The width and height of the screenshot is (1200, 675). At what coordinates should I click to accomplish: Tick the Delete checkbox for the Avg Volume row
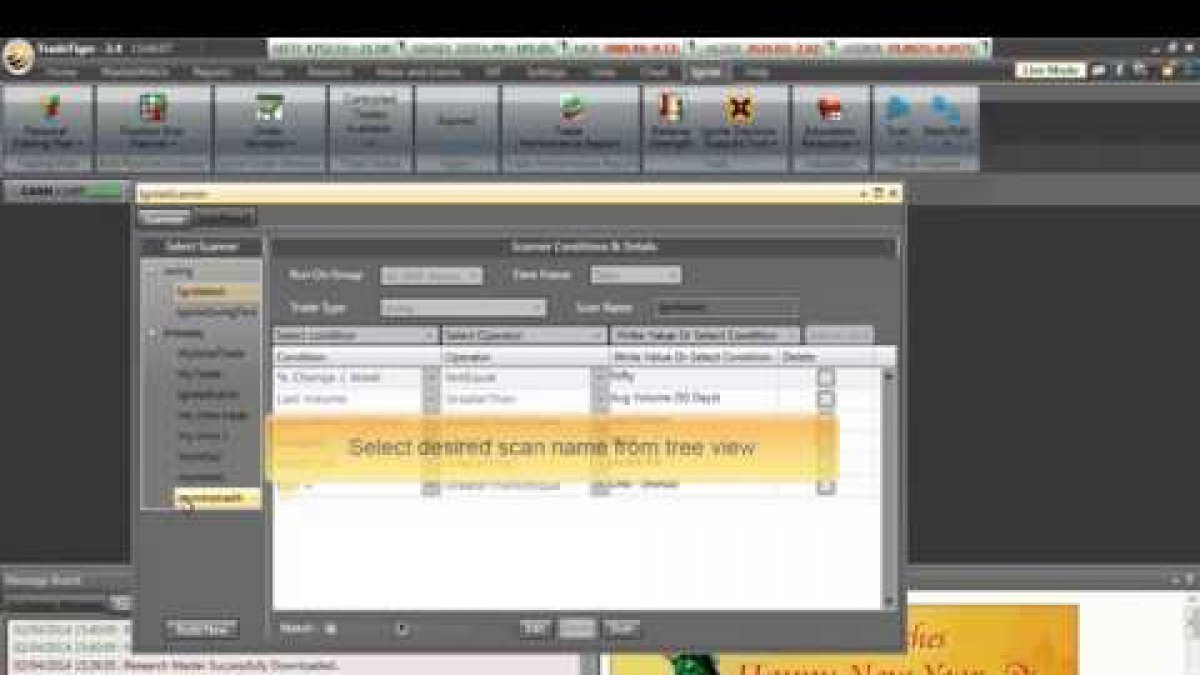[x=825, y=399]
